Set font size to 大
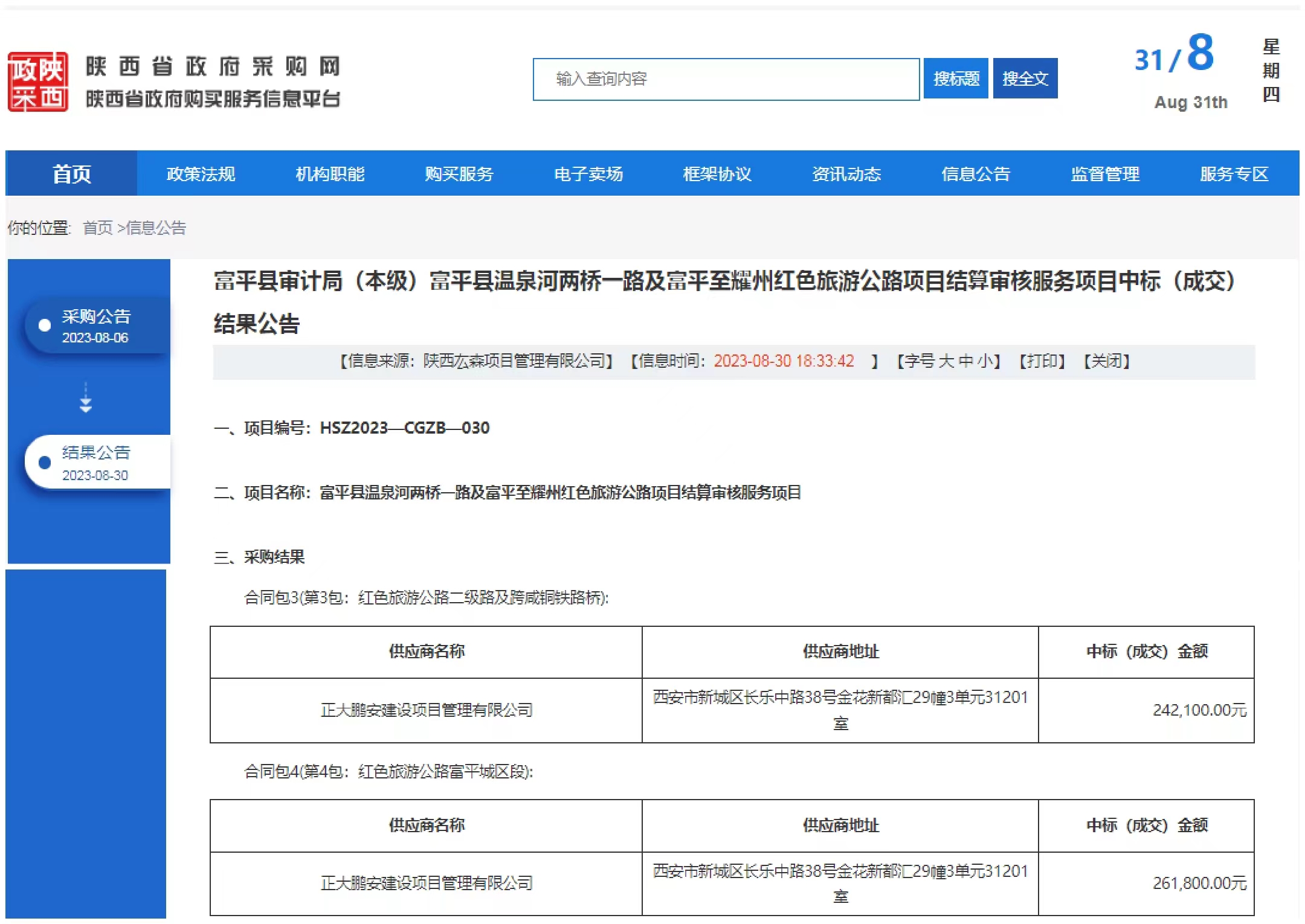Viewport: 1305px width, 924px height. click(x=946, y=361)
